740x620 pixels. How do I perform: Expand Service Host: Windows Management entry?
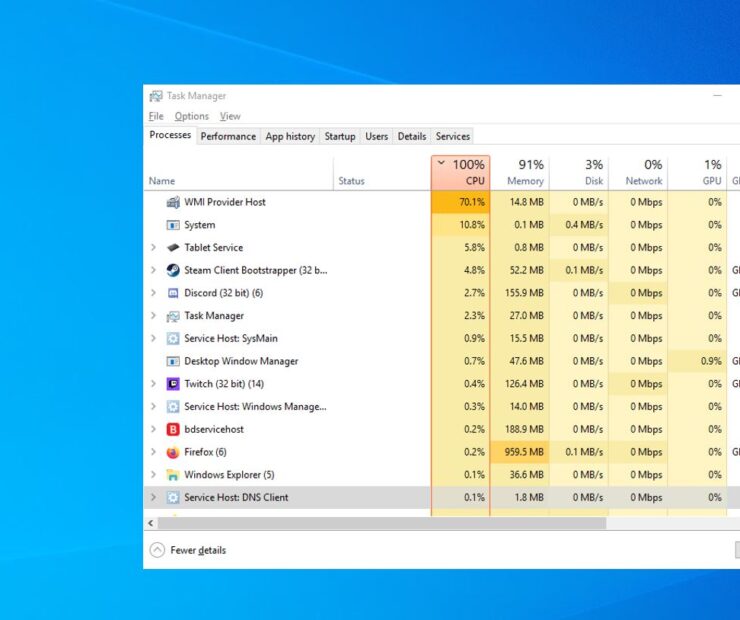pyautogui.click(x=153, y=406)
